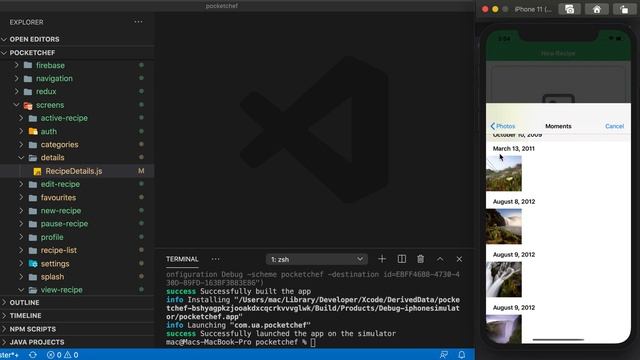The width and height of the screenshot is (640, 360).
Task: Select the profile folder
Action: coord(52,237)
